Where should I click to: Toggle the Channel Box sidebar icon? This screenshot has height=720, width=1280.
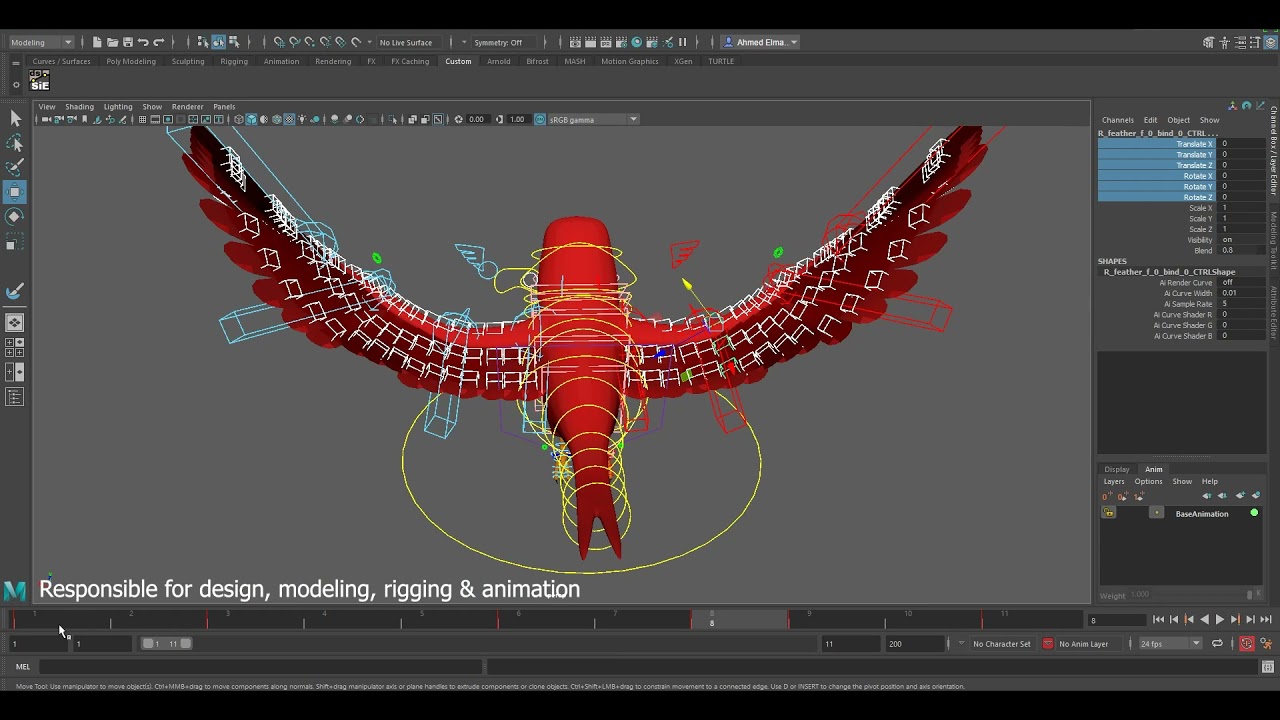point(1272,42)
